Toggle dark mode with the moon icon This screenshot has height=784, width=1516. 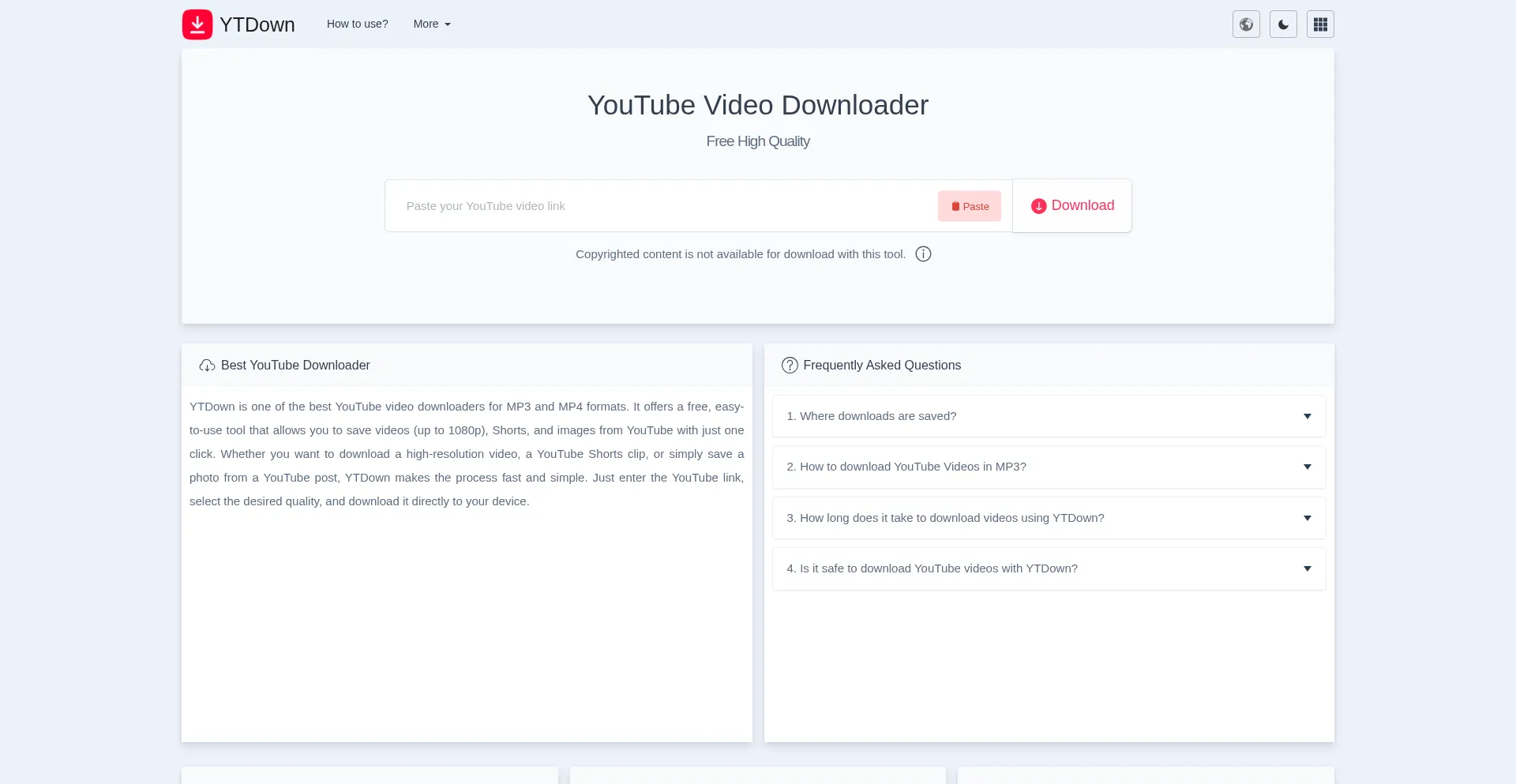pos(1283,24)
